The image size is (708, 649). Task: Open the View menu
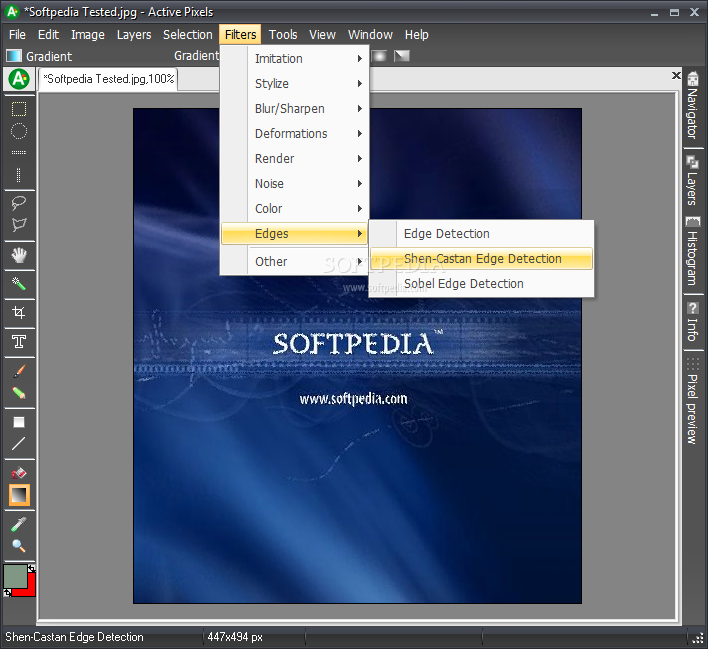[x=322, y=35]
